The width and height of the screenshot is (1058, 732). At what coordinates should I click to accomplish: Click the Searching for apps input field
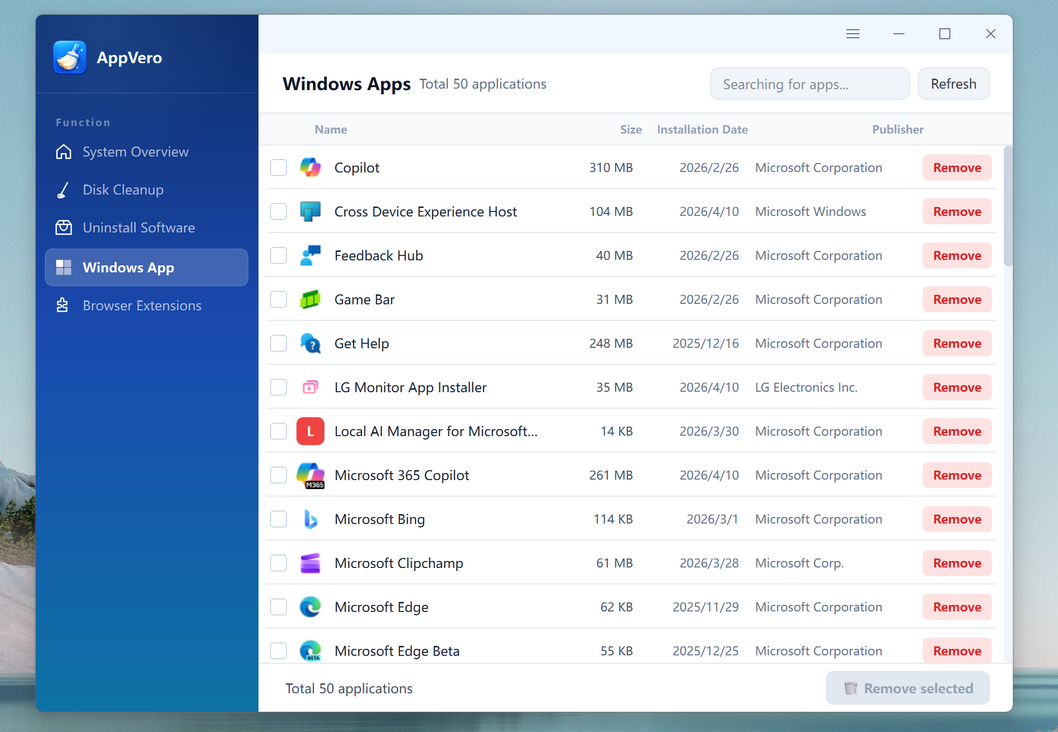coord(809,85)
